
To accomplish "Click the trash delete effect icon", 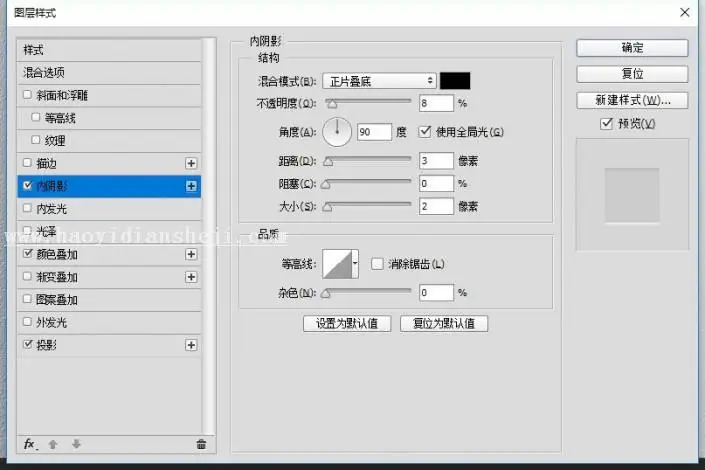I will (x=201, y=444).
